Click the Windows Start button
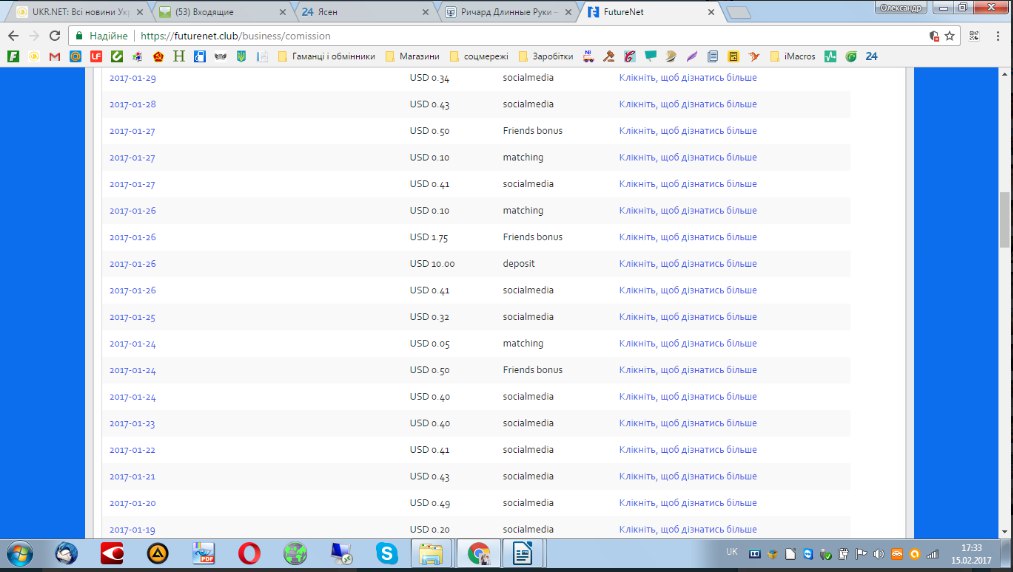Viewport: 1013px width, 572px height. [19, 553]
